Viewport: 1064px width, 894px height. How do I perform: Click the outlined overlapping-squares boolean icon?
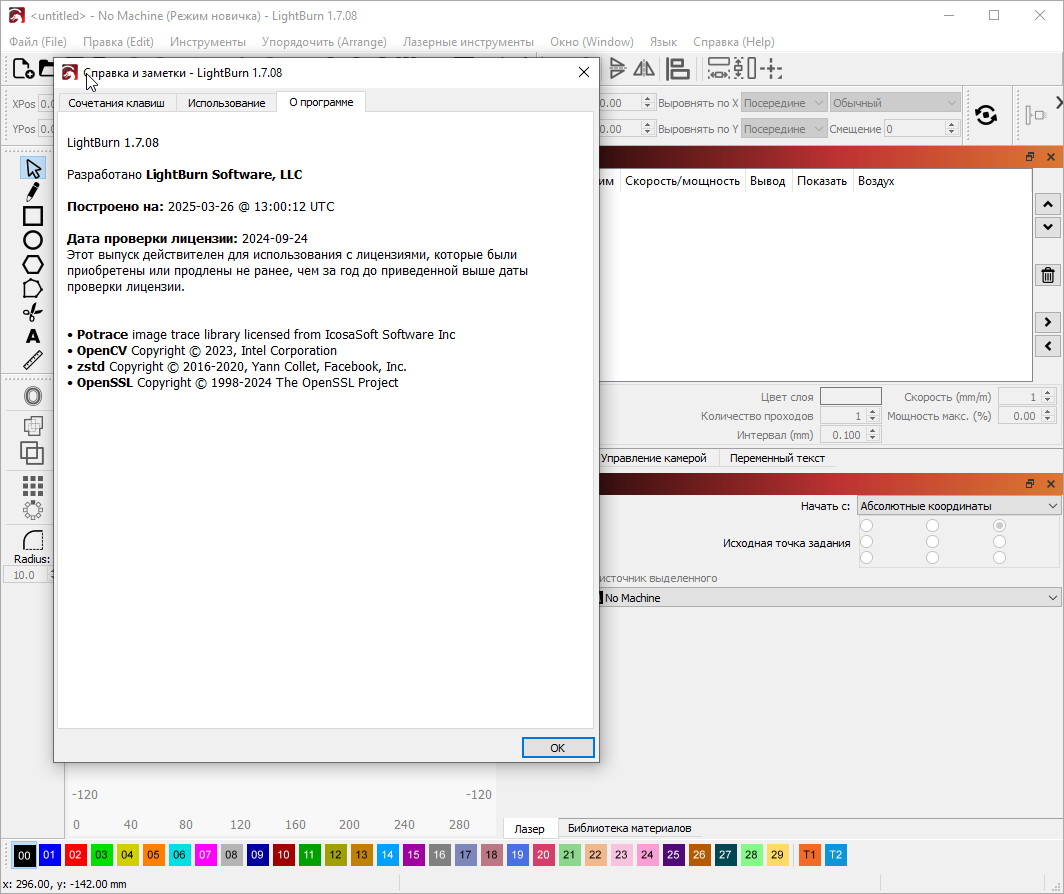33,426
